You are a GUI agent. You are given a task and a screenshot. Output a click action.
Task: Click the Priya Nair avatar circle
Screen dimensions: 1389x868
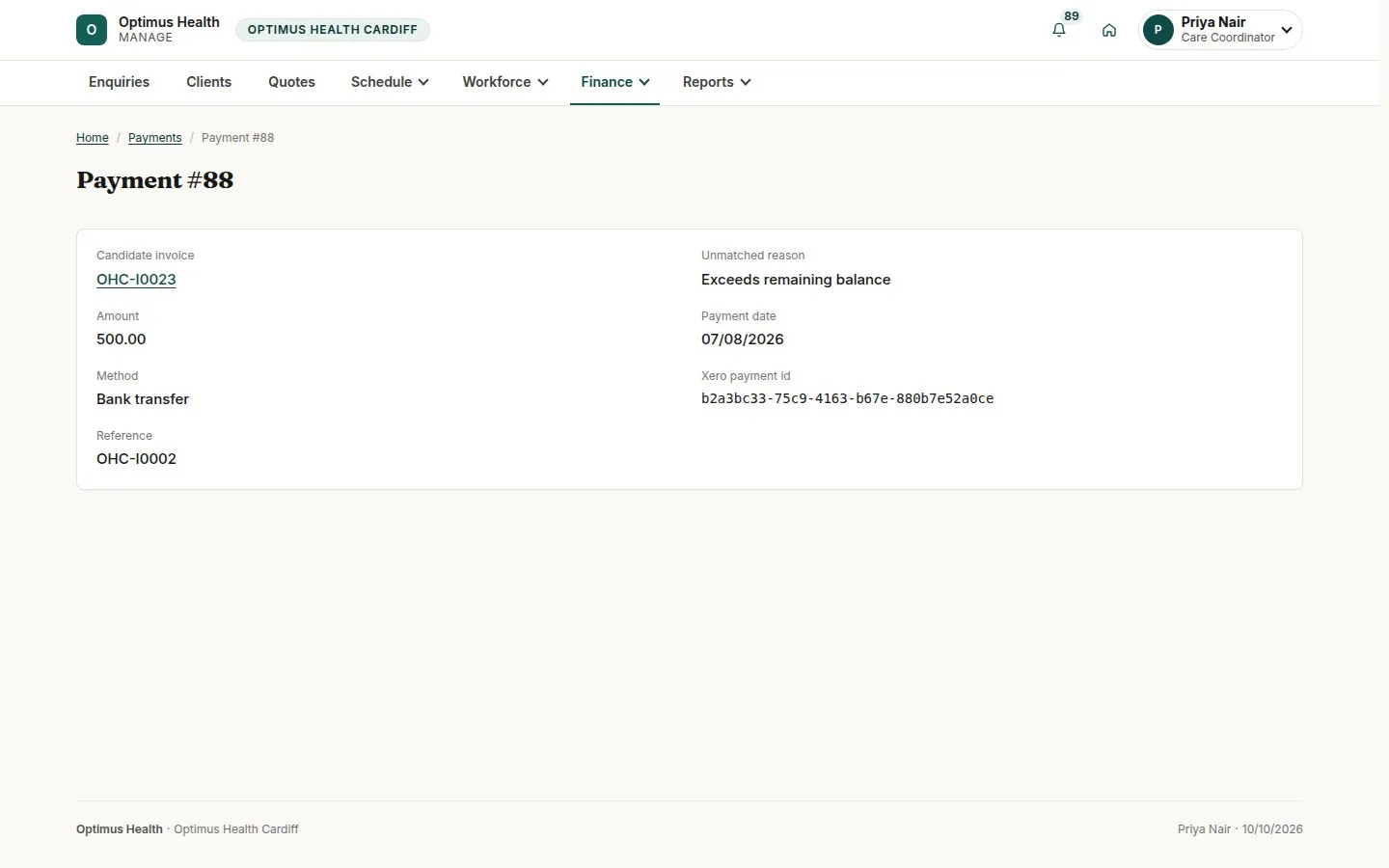(1157, 30)
